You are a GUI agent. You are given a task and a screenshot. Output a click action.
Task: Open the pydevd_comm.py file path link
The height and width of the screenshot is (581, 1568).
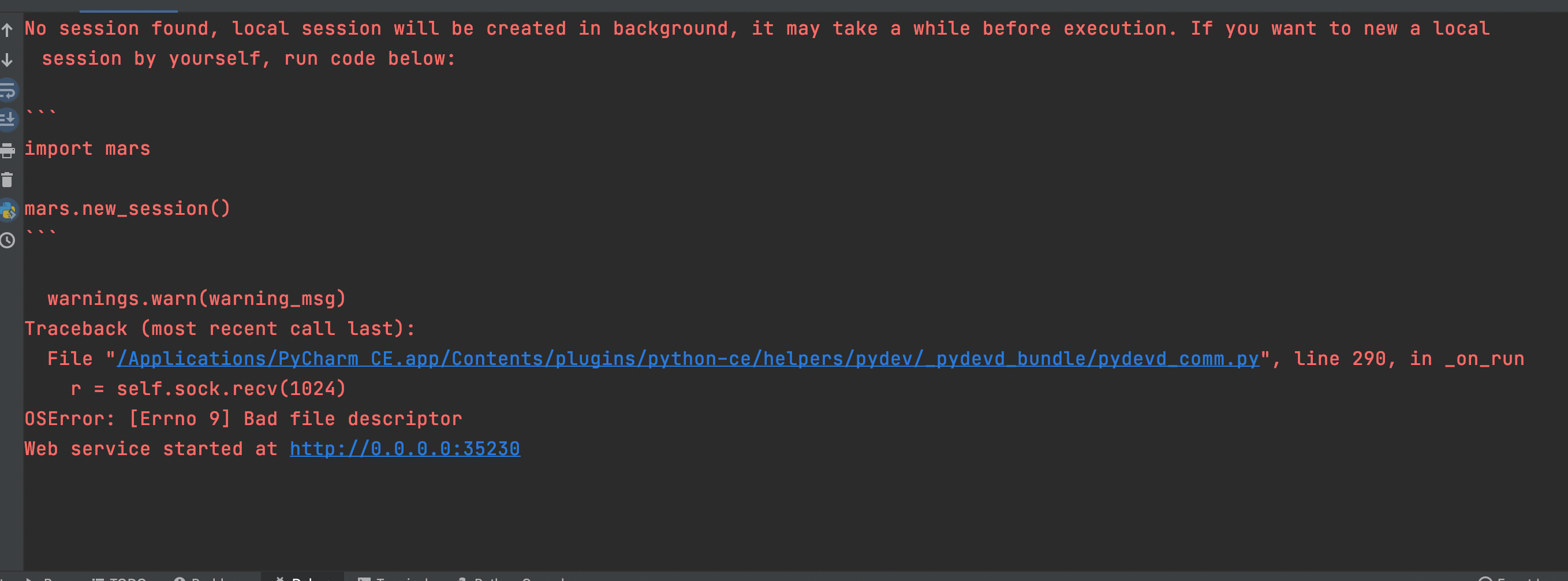pyautogui.click(x=687, y=359)
